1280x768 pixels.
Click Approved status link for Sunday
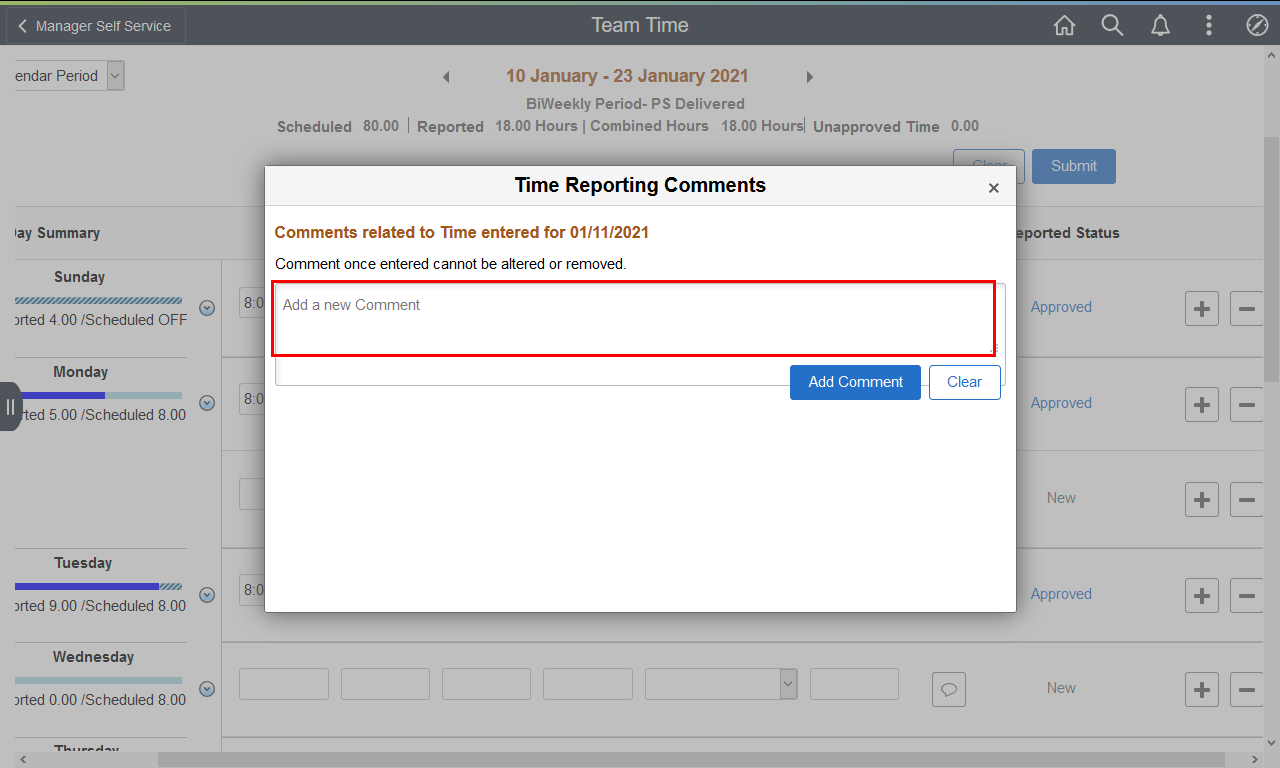point(1061,307)
